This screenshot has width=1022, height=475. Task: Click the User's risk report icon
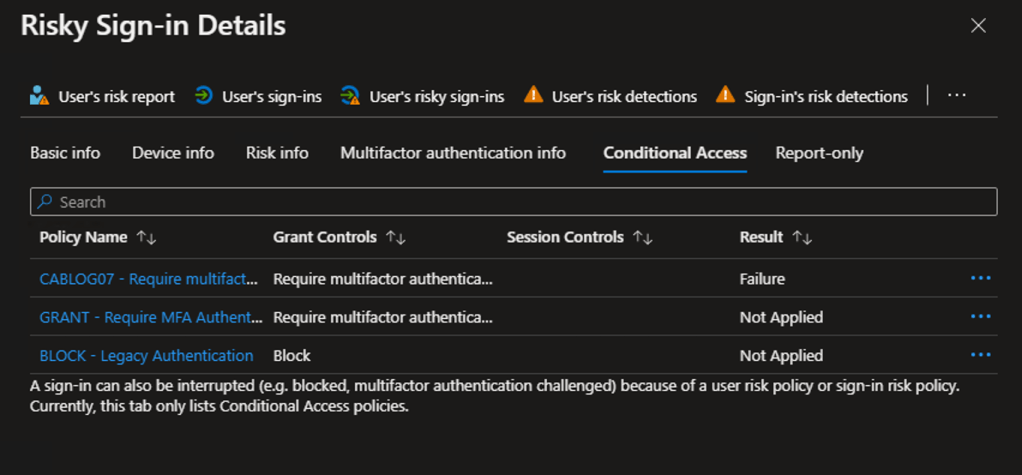pyautogui.click(x=39, y=96)
